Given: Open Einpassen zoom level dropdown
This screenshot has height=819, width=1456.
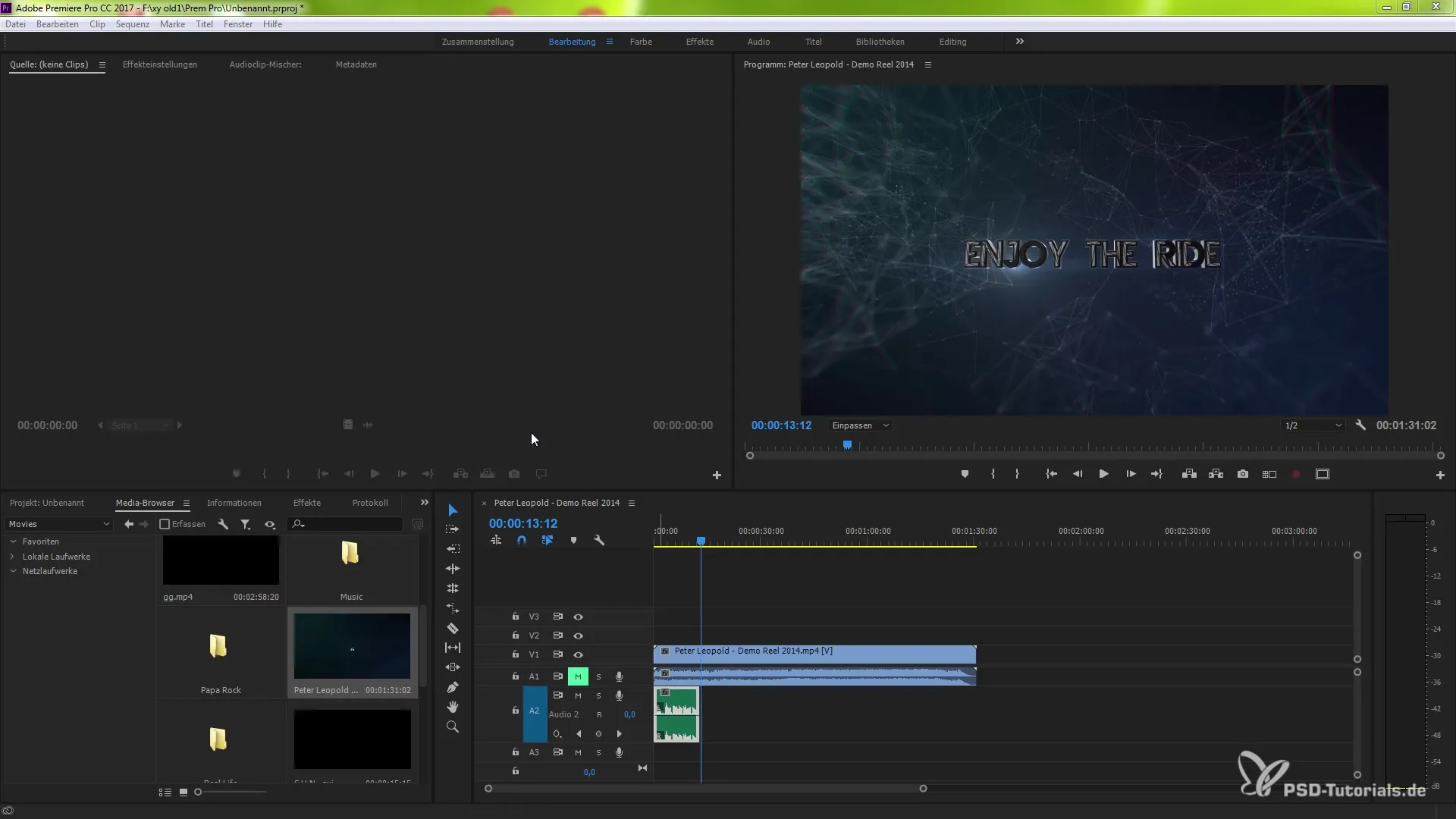Looking at the screenshot, I should point(860,425).
